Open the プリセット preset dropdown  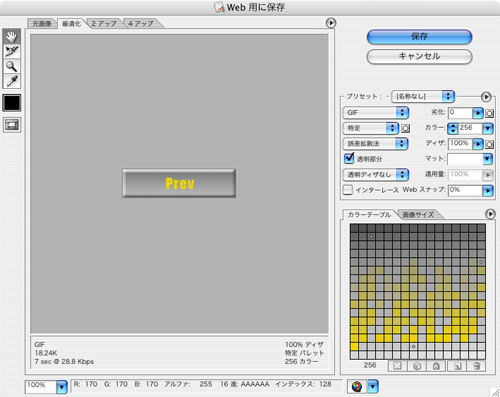coord(423,96)
